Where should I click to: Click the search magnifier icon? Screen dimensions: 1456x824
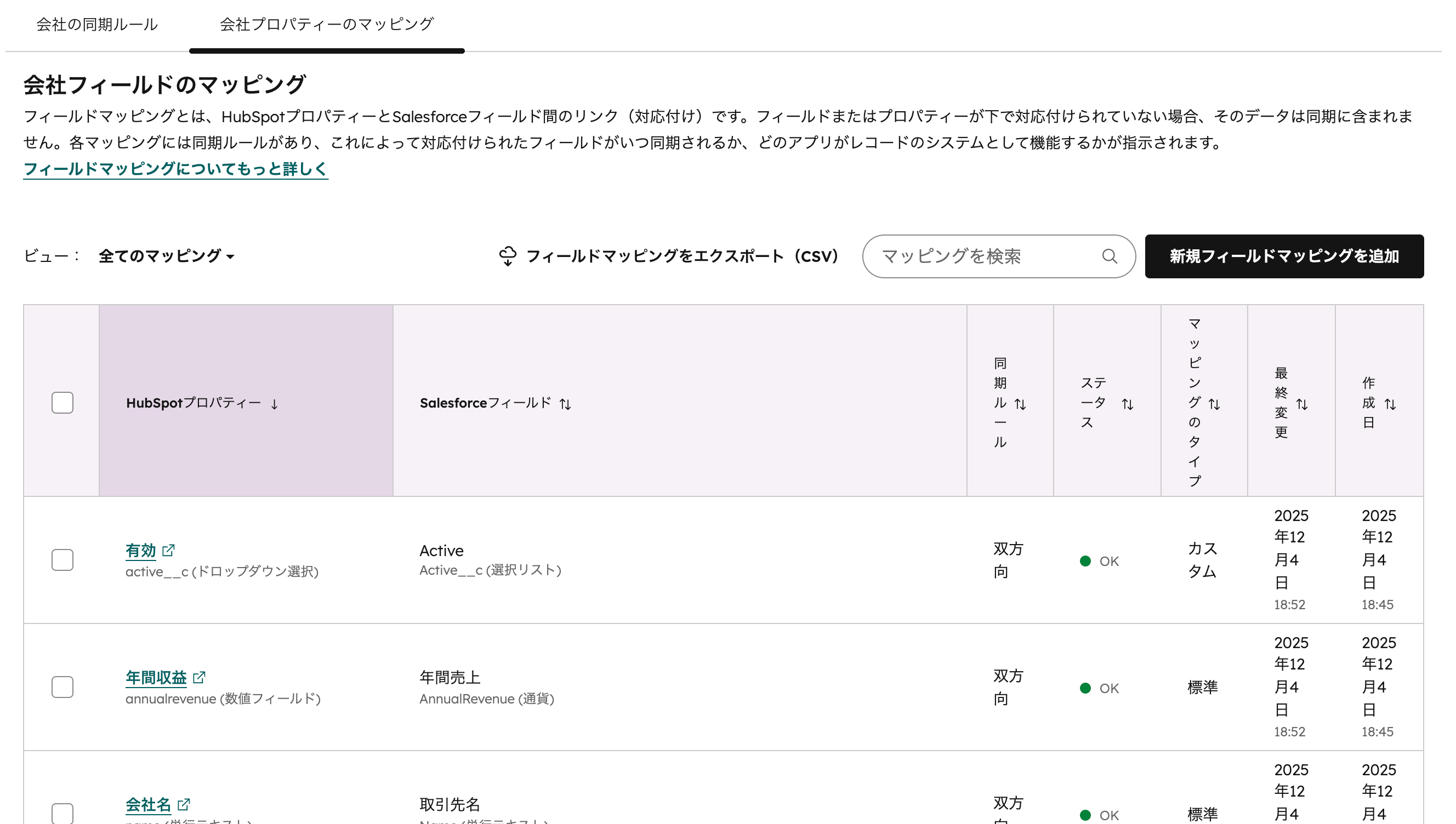[x=1110, y=256]
